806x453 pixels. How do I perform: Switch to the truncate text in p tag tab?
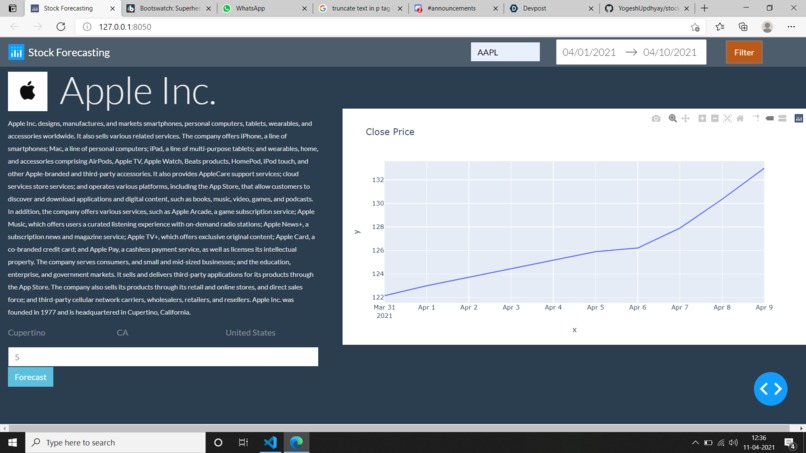pos(360,8)
